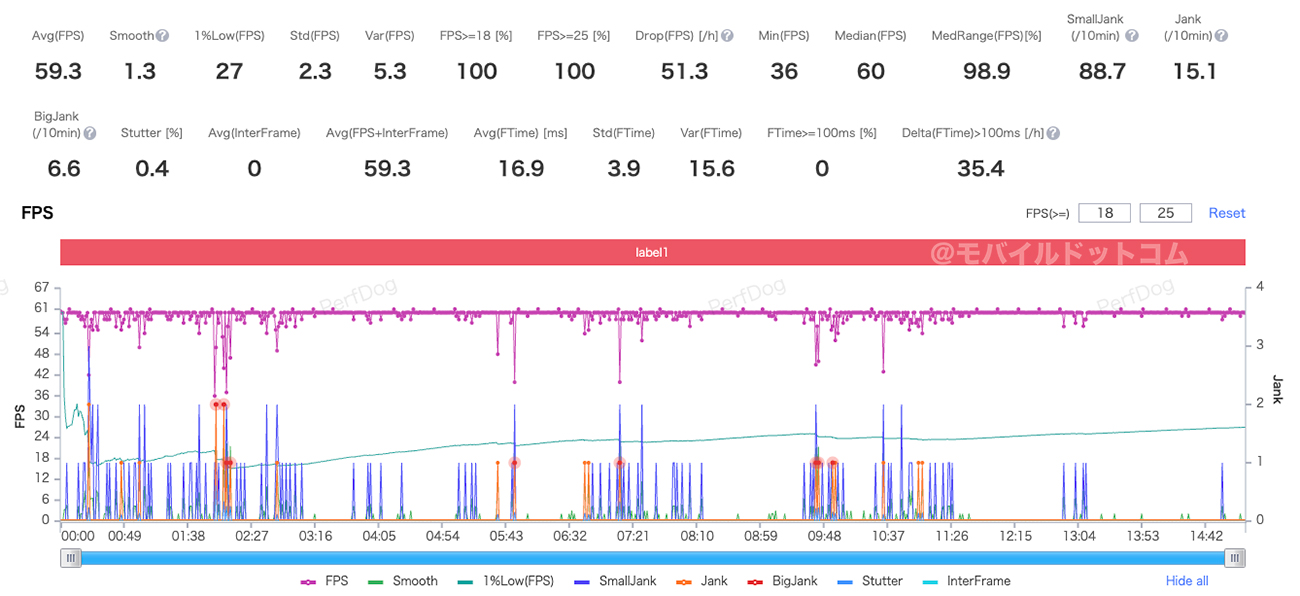Click the help icon next to Jank (/10min)
The image size is (1300, 596).
tap(1220, 36)
